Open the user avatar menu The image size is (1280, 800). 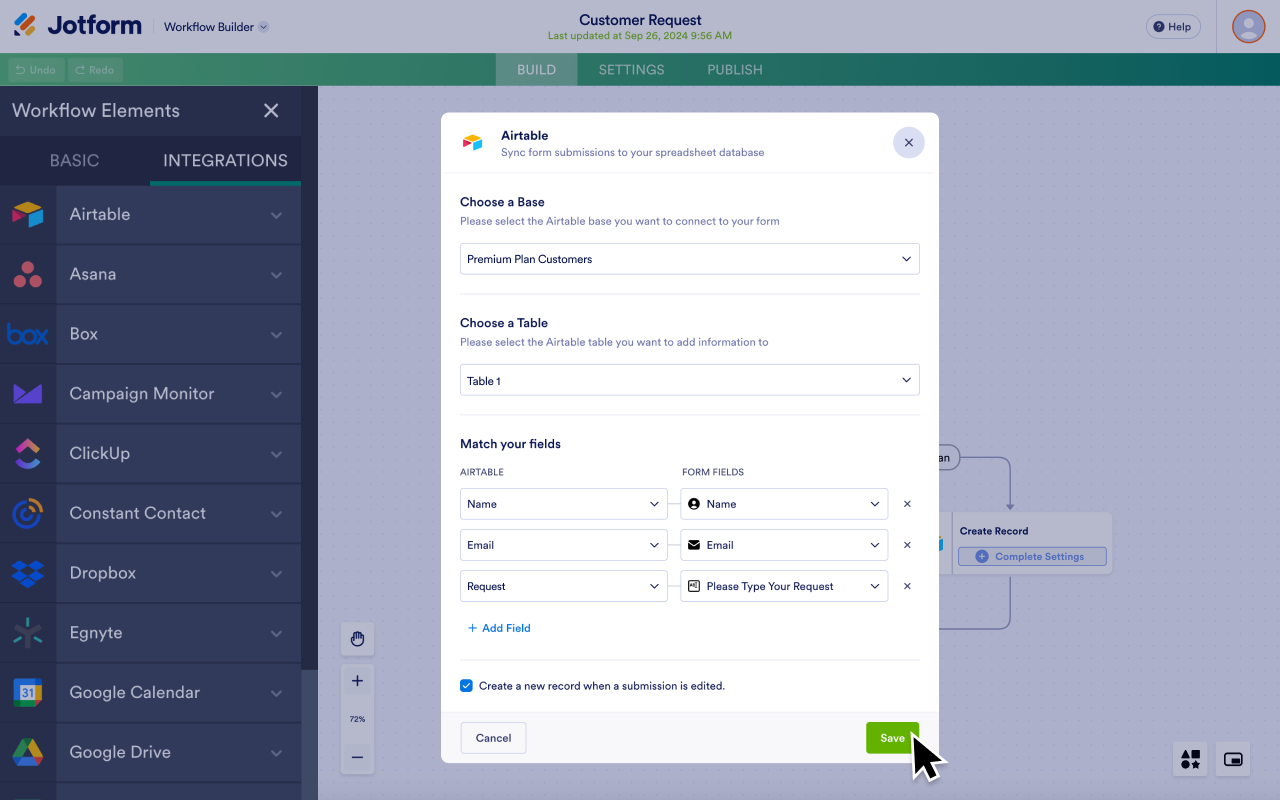click(1248, 26)
